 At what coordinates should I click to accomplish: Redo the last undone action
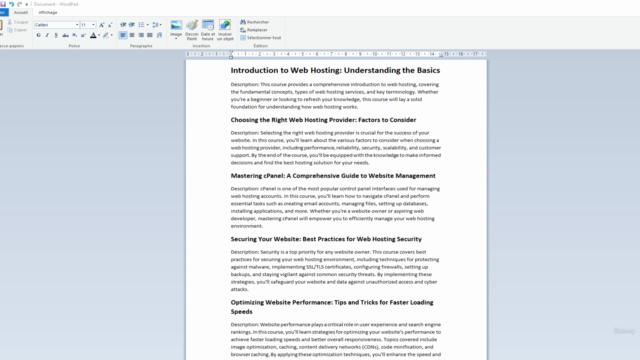click(x=19, y=4)
